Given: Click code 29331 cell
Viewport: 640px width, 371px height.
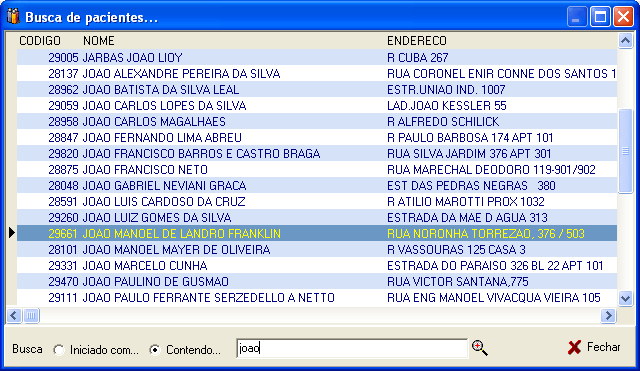Looking at the screenshot, I should [63, 266].
